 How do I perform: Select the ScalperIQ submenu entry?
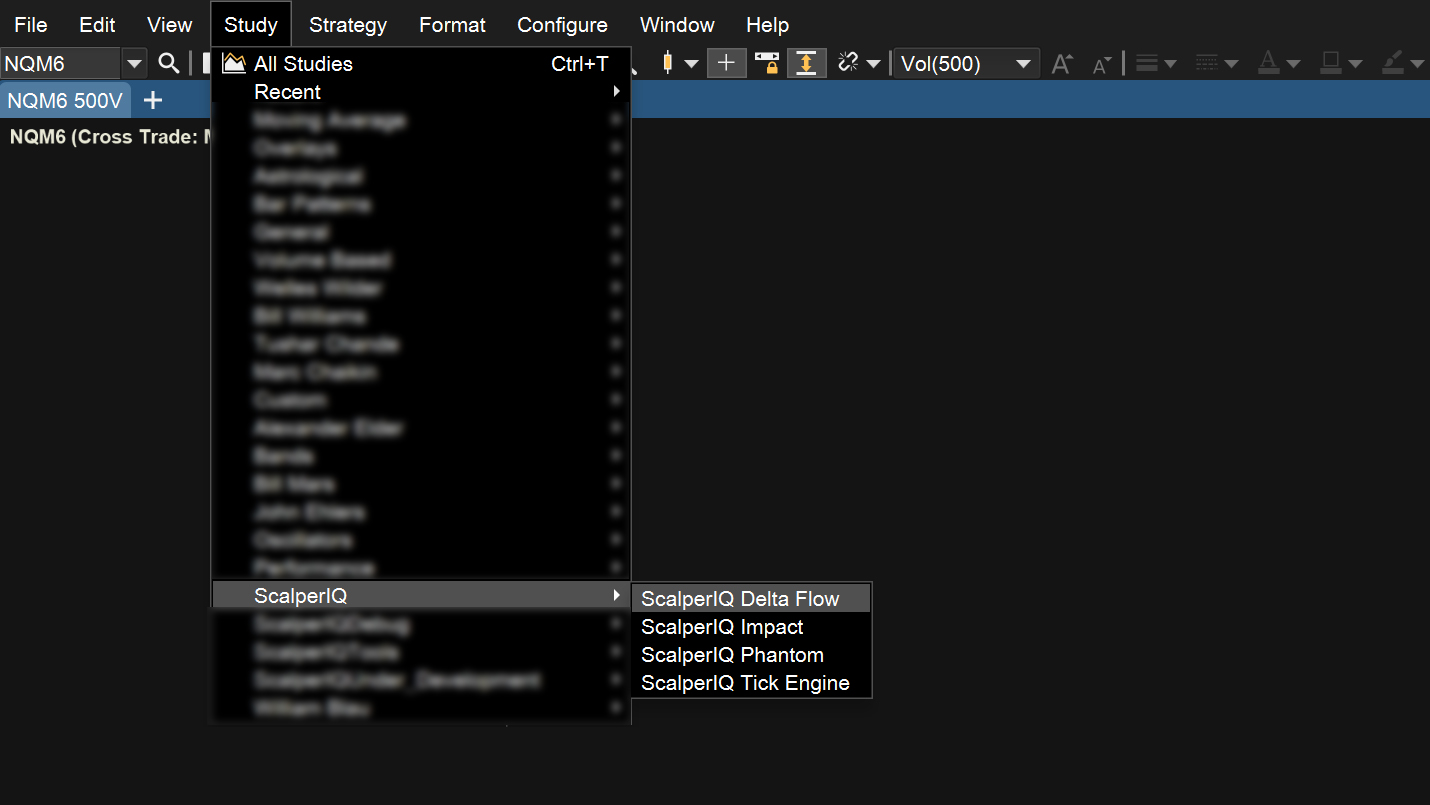point(421,596)
